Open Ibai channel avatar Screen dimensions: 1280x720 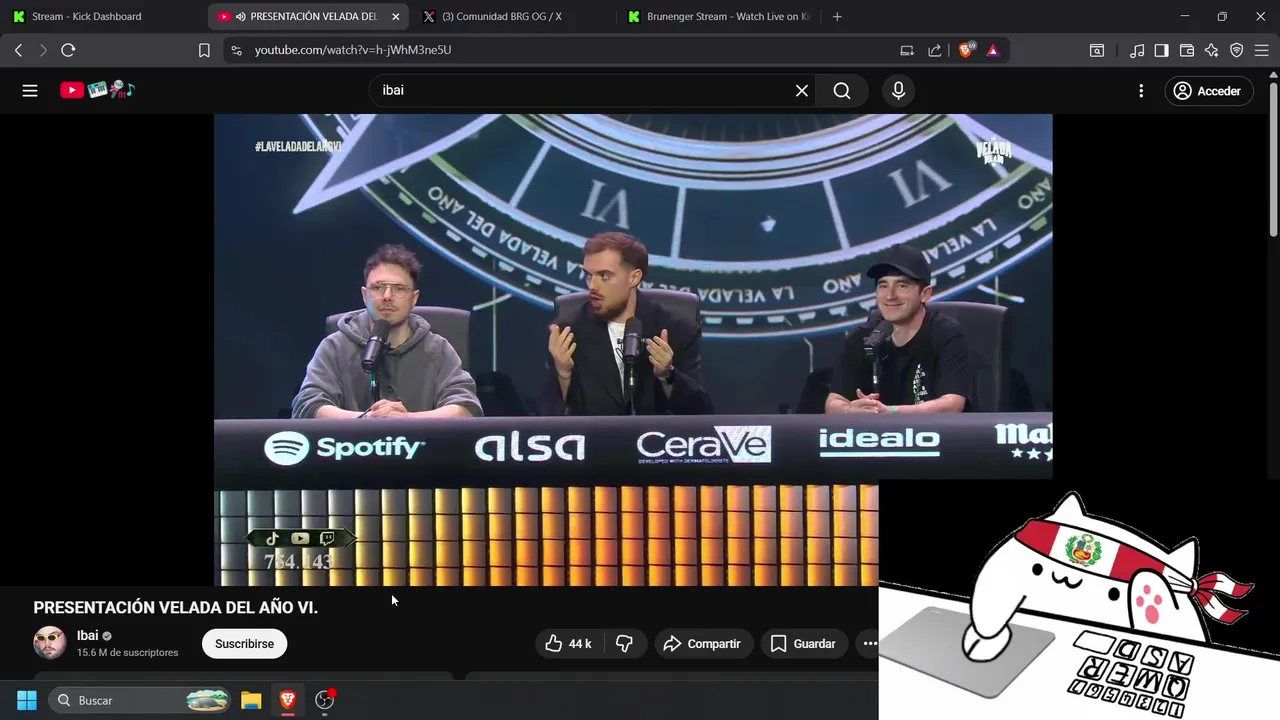(x=50, y=643)
